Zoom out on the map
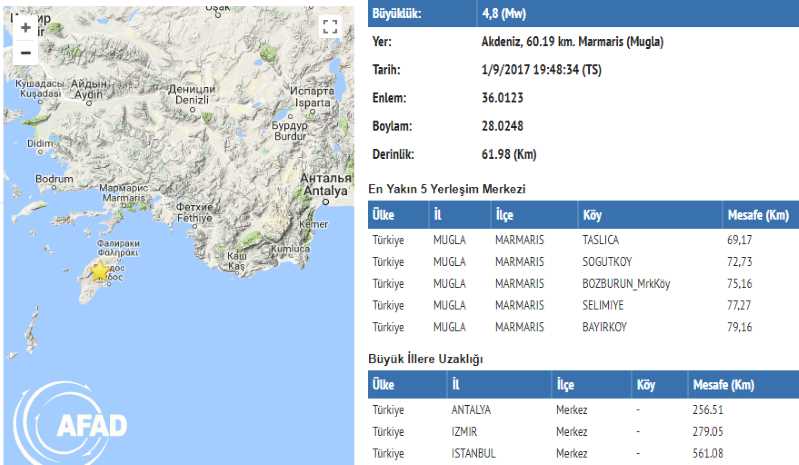This screenshot has width=799, height=465. (x=25, y=53)
